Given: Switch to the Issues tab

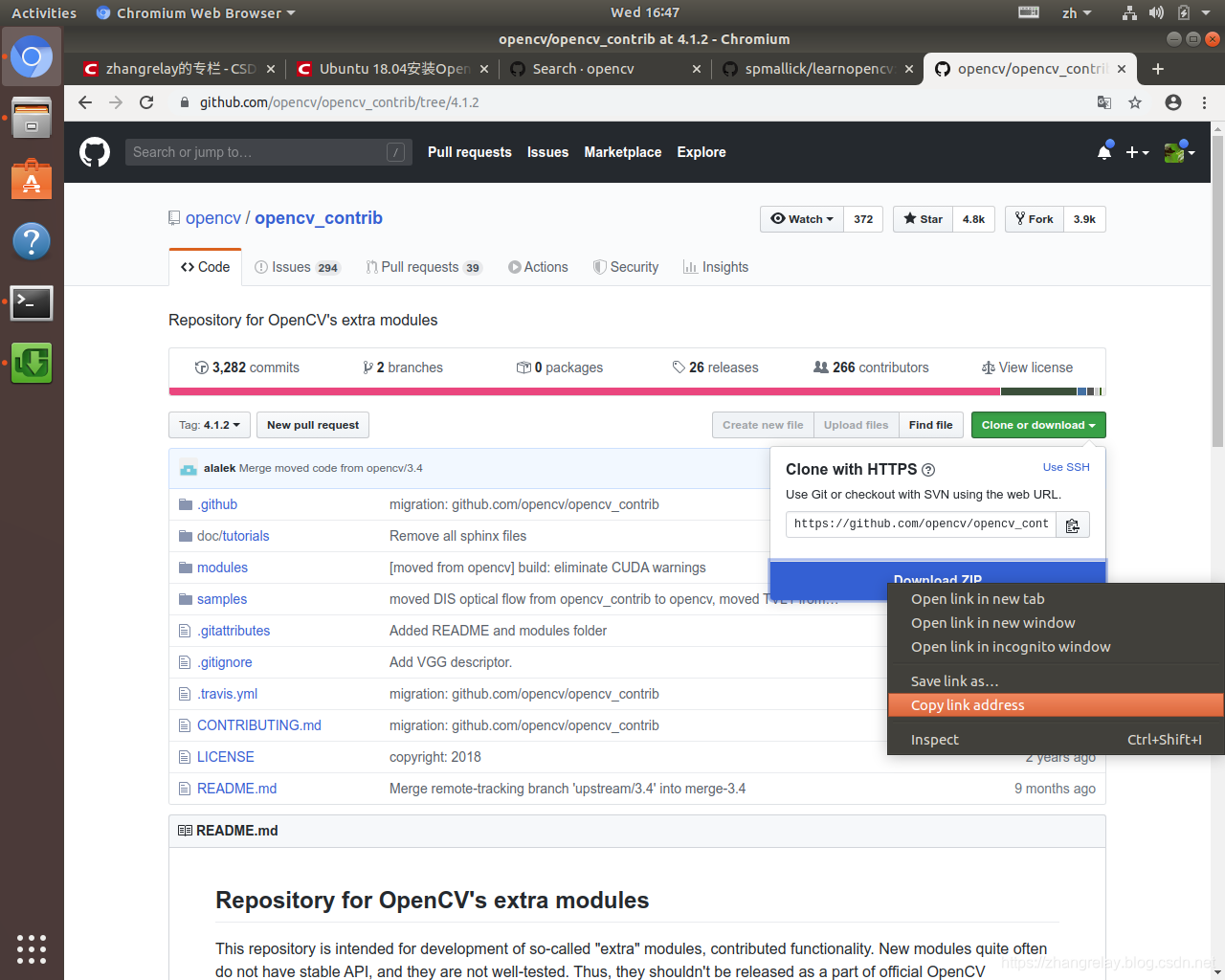Looking at the screenshot, I should pos(298,267).
